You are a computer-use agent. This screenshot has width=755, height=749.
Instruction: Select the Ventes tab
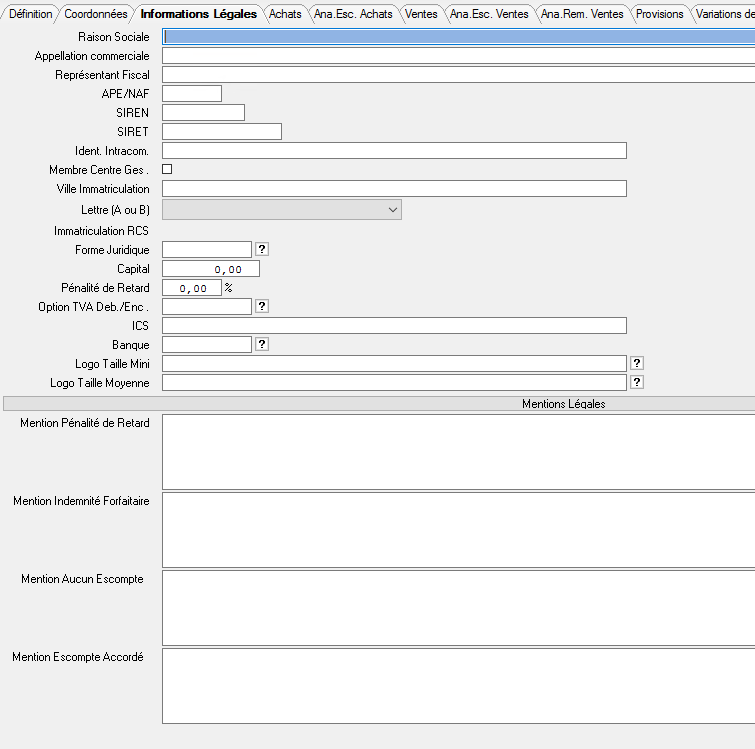(421, 14)
